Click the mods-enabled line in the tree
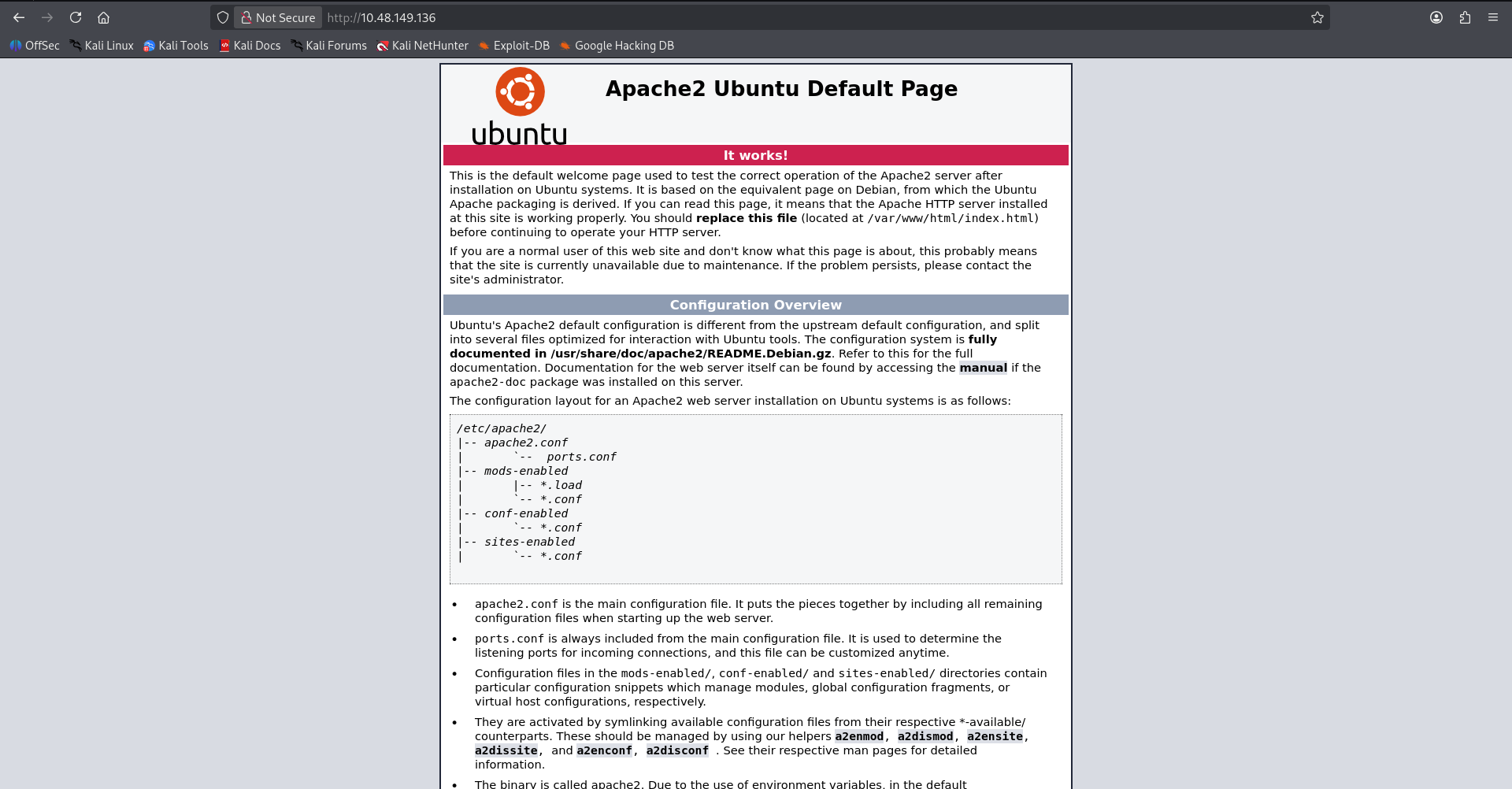The image size is (1512, 789). coord(526,471)
